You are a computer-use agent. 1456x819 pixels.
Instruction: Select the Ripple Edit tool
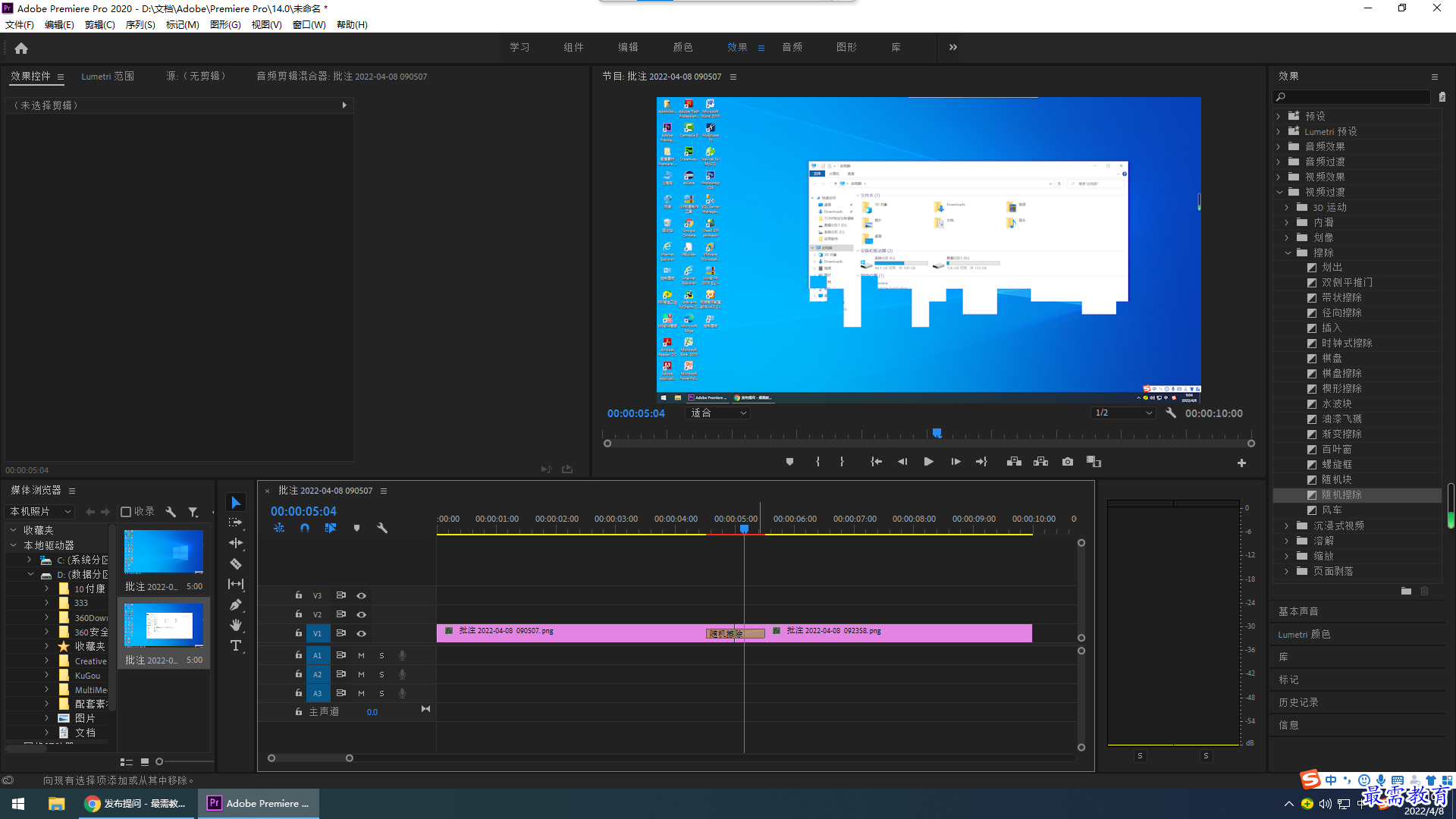click(236, 543)
